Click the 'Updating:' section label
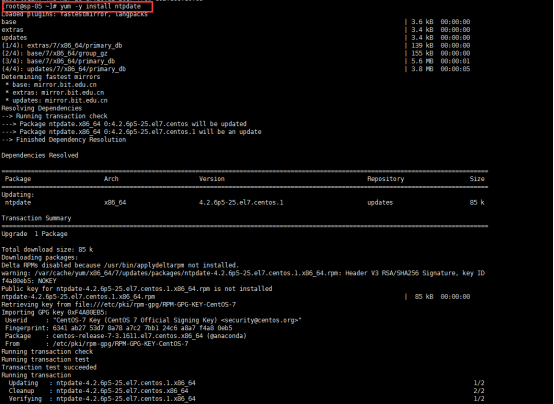The height and width of the screenshot is (404, 554). coord(17,195)
